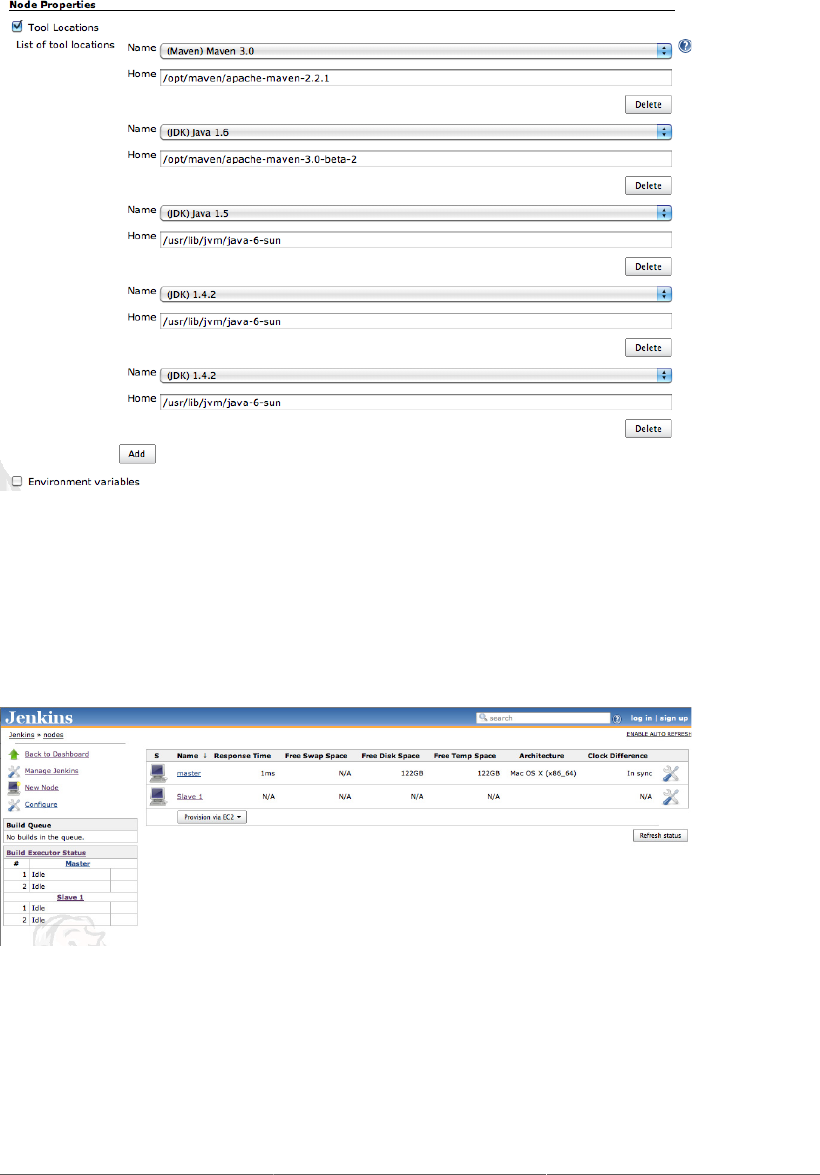Click the green arrow Back to Dashboard icon
820x1175 pixels.
coord(13,754)
